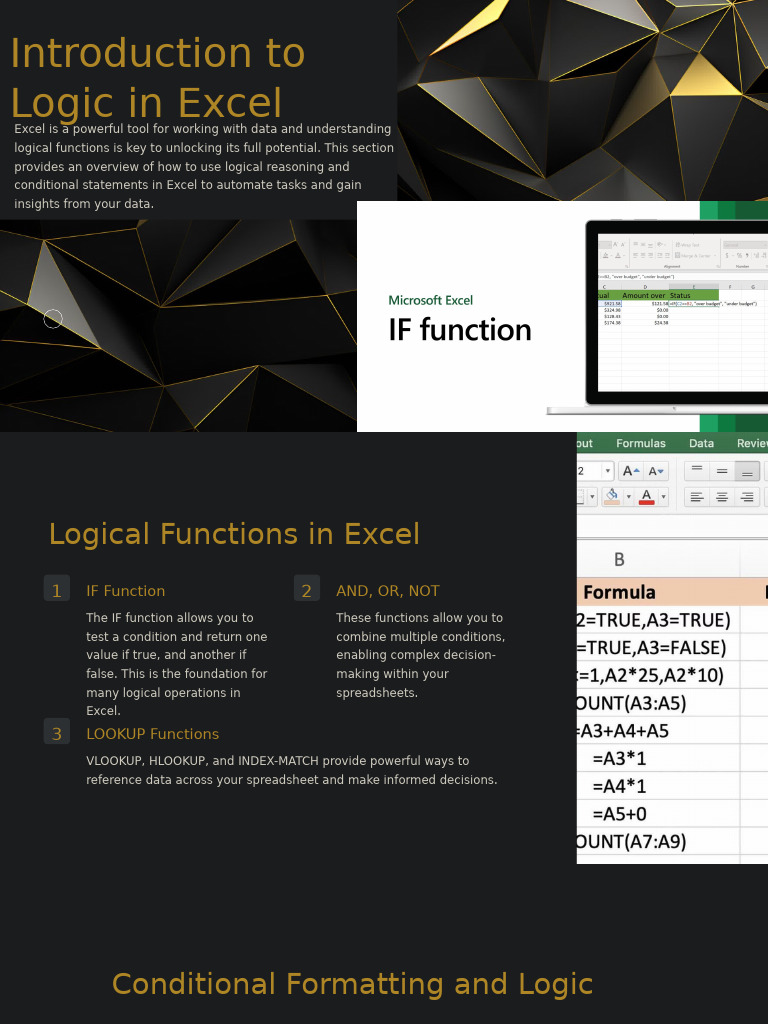Select the =A5+0 cell
Image resolution: width=768 pixels, height=1024 pixels.
(x=658, y=814)
